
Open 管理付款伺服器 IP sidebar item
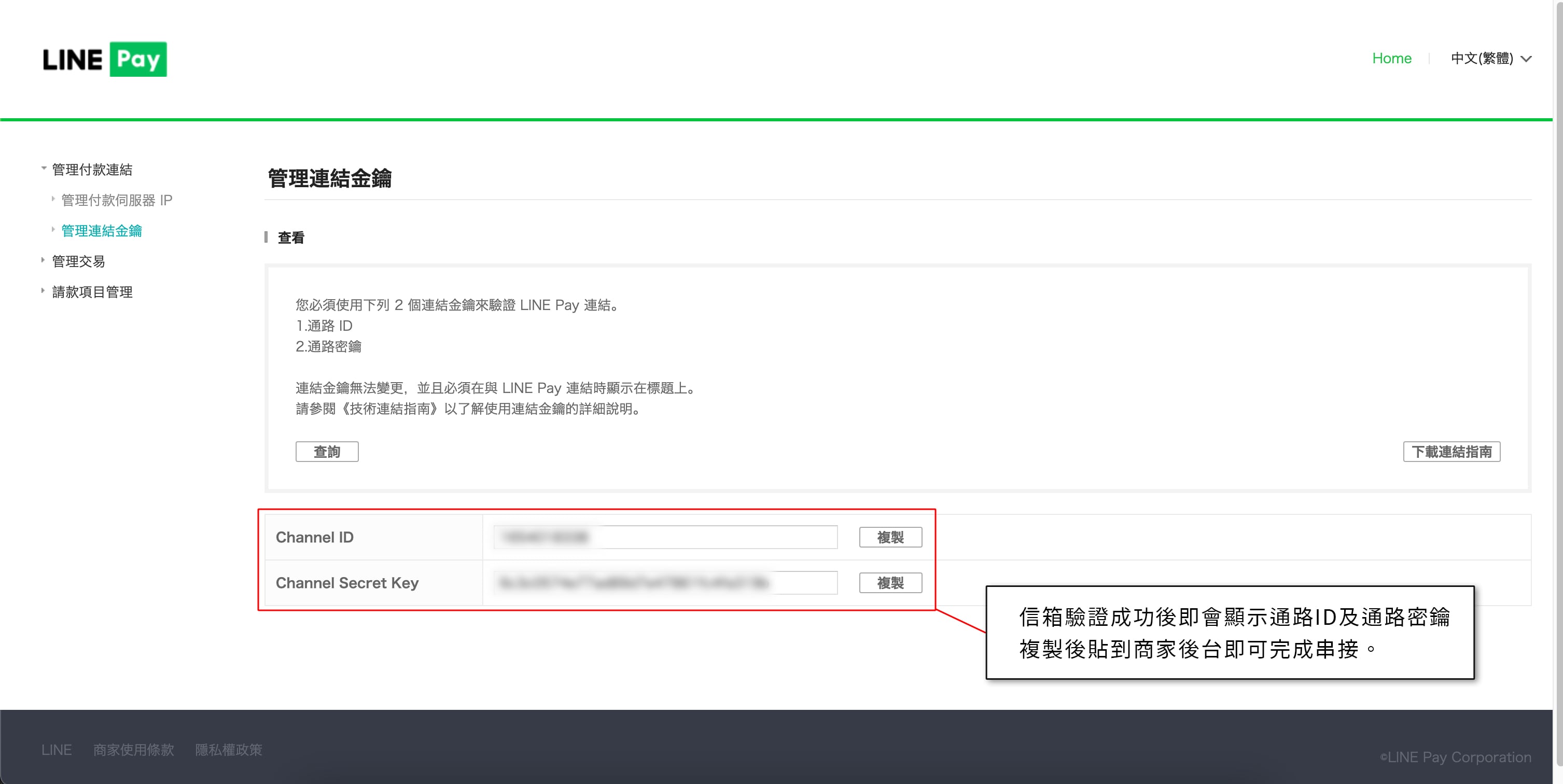pos(117,200)
